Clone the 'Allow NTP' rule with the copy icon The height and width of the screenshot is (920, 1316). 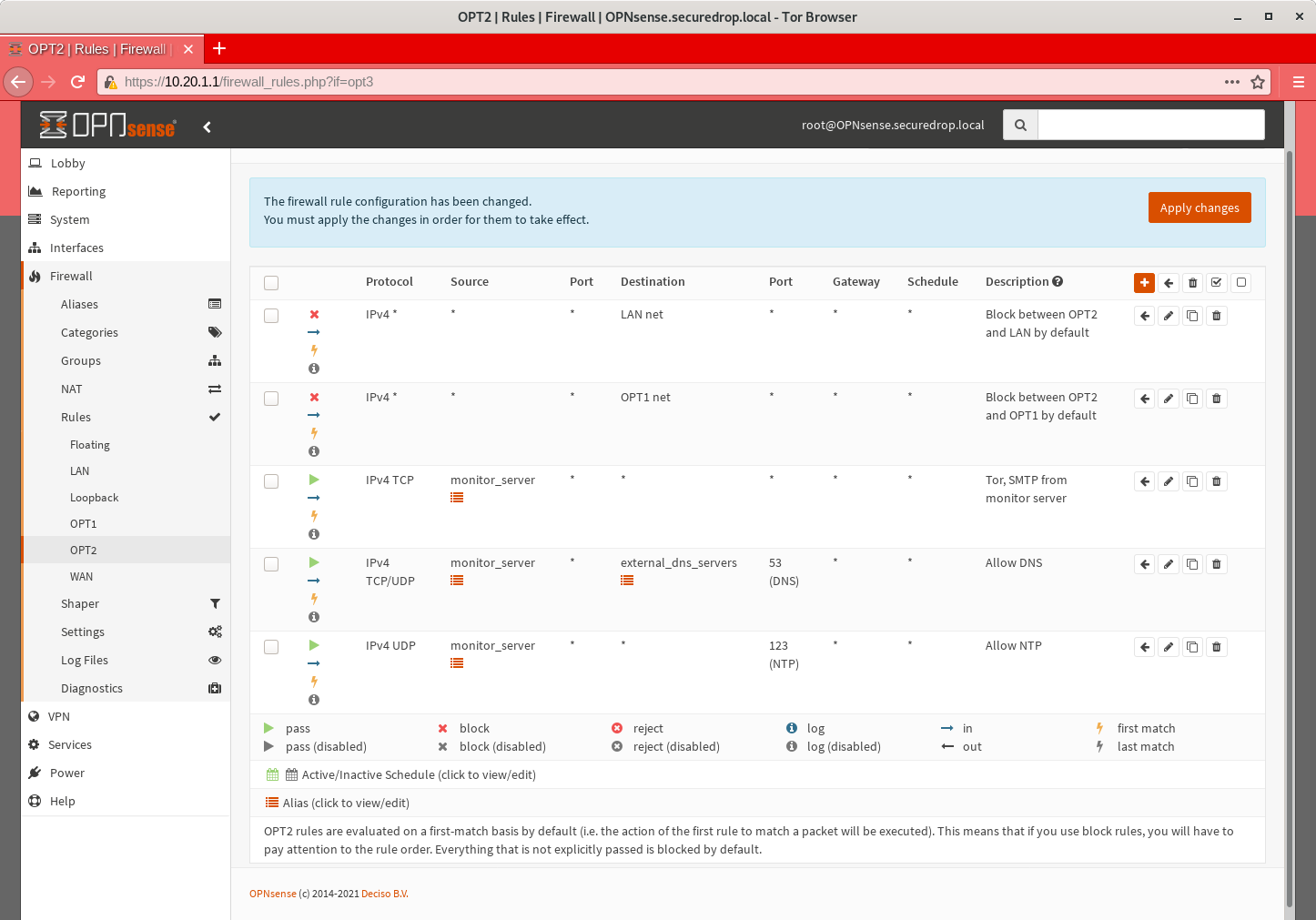click(1192, 646)
